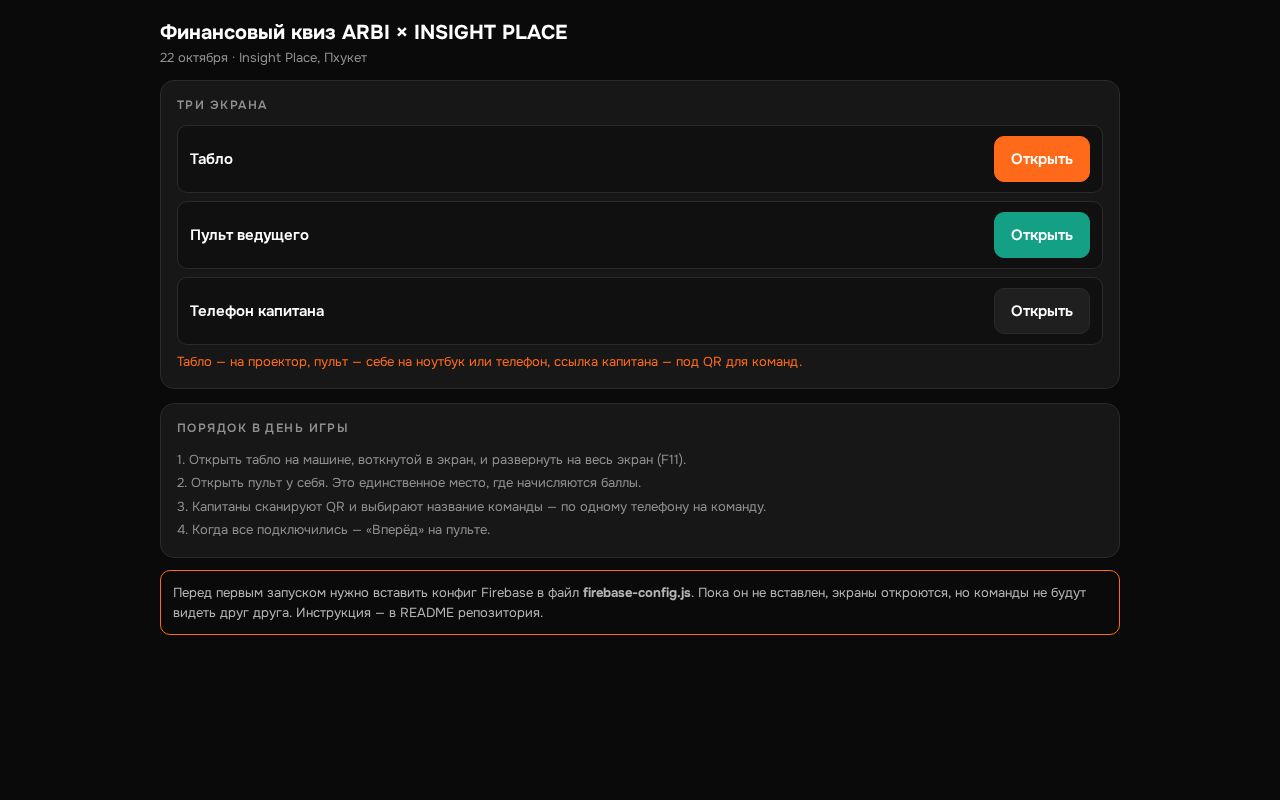Click the 'ПОРЯДОК В ДЕНЬ ИГРЫ' heading
1280x800 pixels.
tap(263, 428)
